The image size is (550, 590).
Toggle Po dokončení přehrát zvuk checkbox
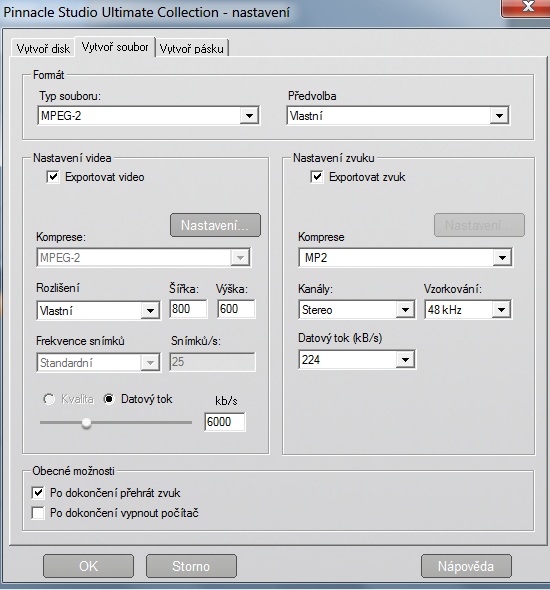(x=38, y=493)
